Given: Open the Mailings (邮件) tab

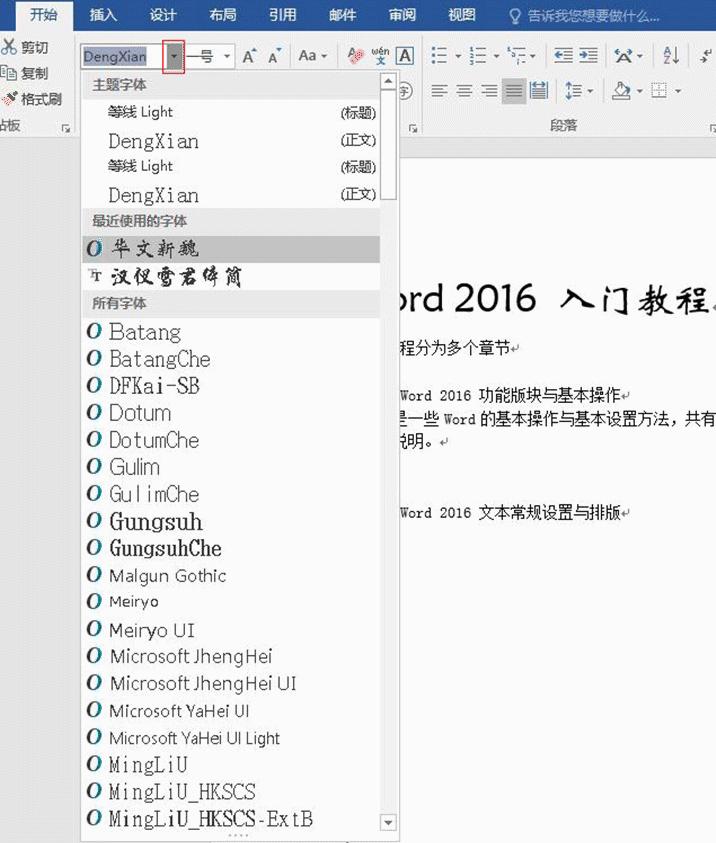Looking at the screenshot, I should click(342, 15).
